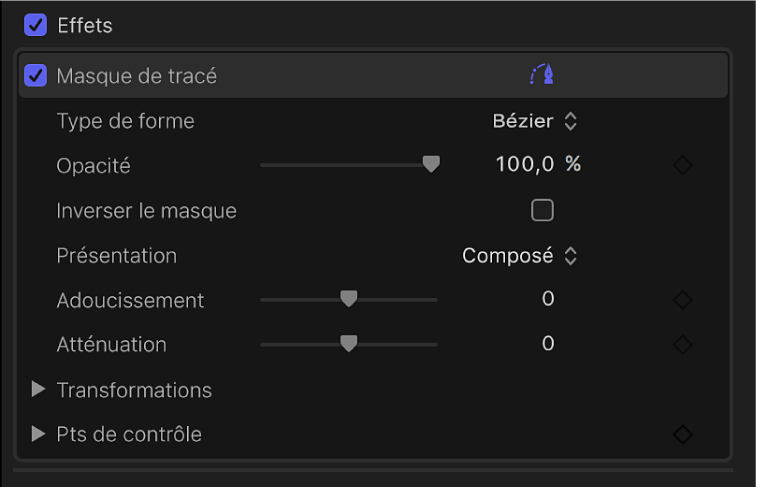Viewport: 758px width, 487px height.
Task: Click the Atténuation value field
Action: click(x=548, y=343)
